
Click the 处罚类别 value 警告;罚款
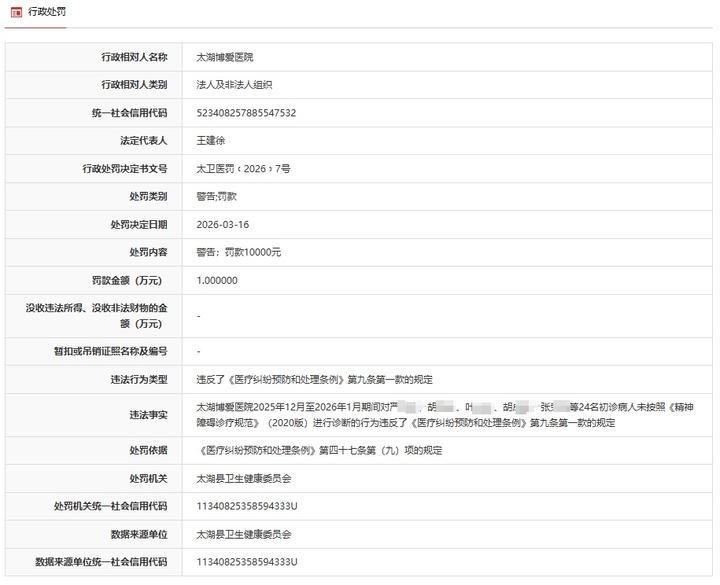[x=217, y=197]
